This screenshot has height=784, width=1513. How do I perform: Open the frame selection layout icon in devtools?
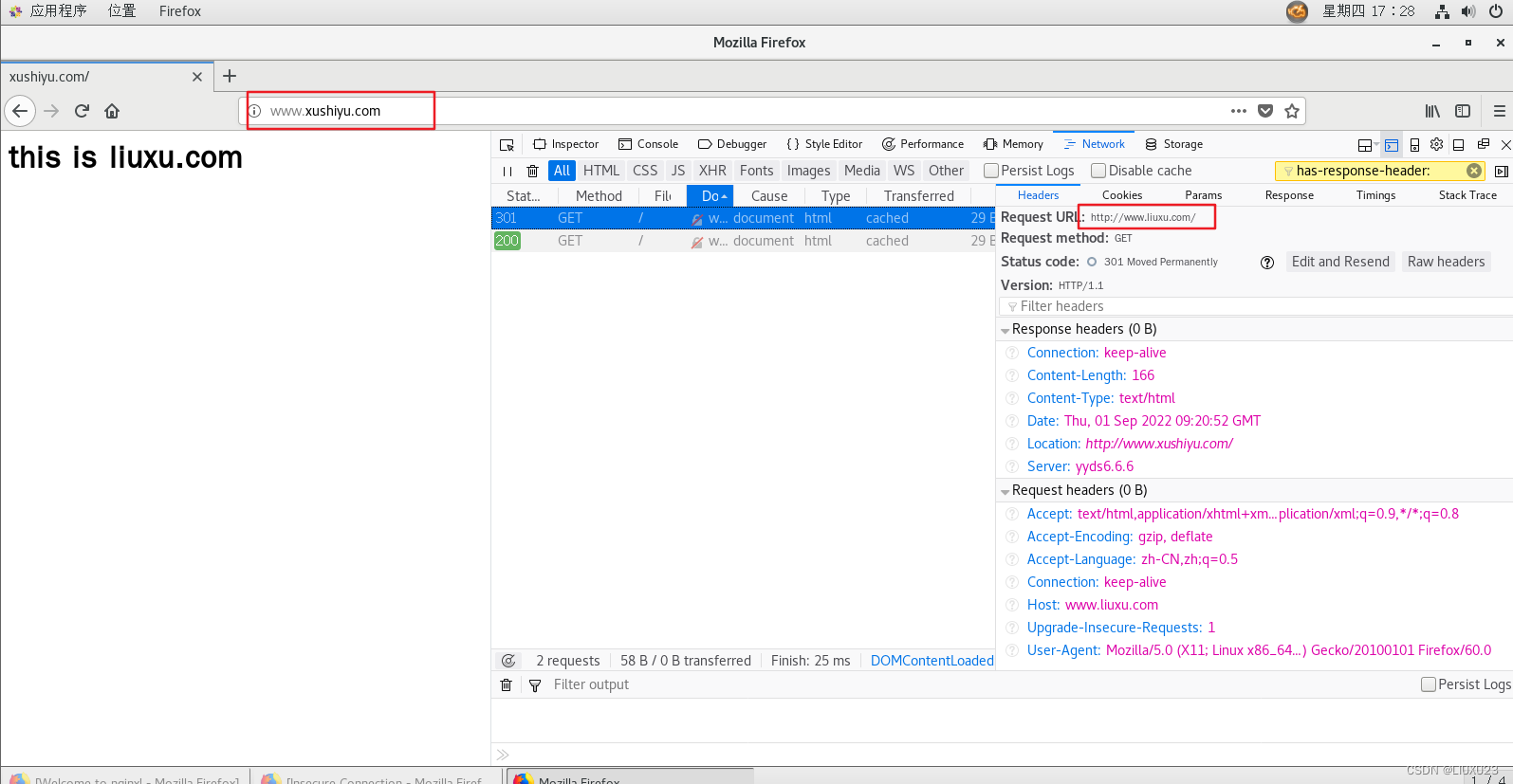tap(1367, 145)
